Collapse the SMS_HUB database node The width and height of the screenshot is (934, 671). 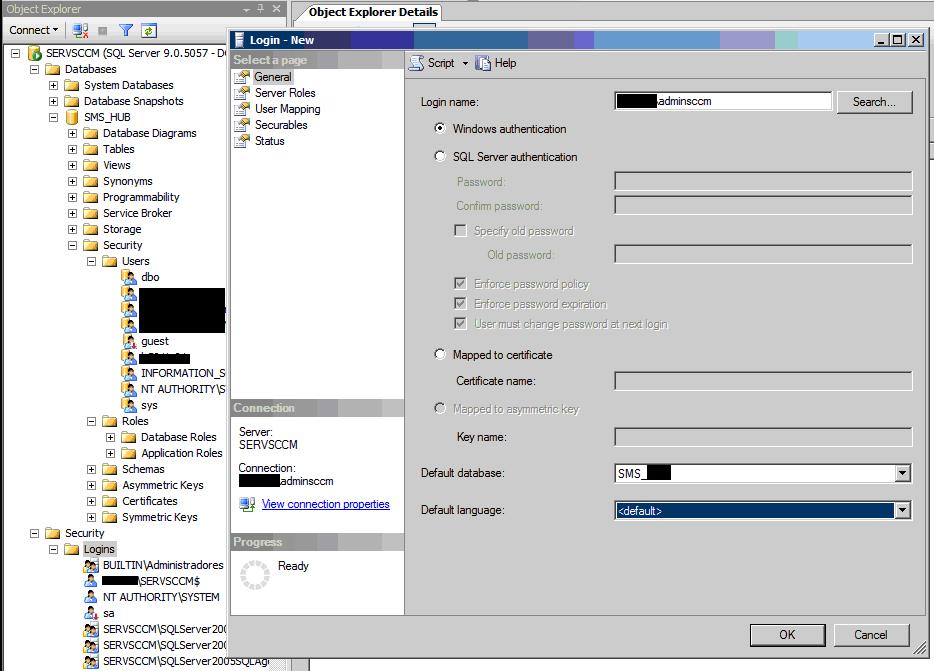(53, 117)
